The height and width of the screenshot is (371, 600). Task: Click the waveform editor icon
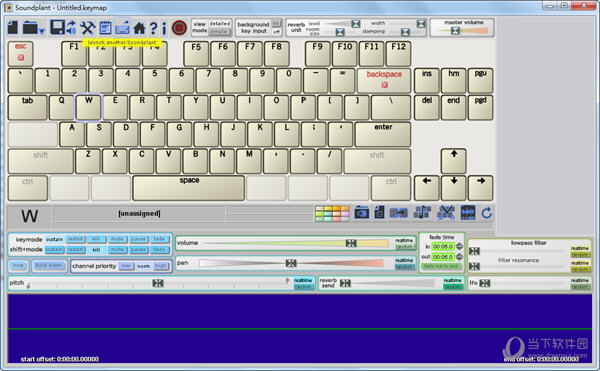(468, 213)
